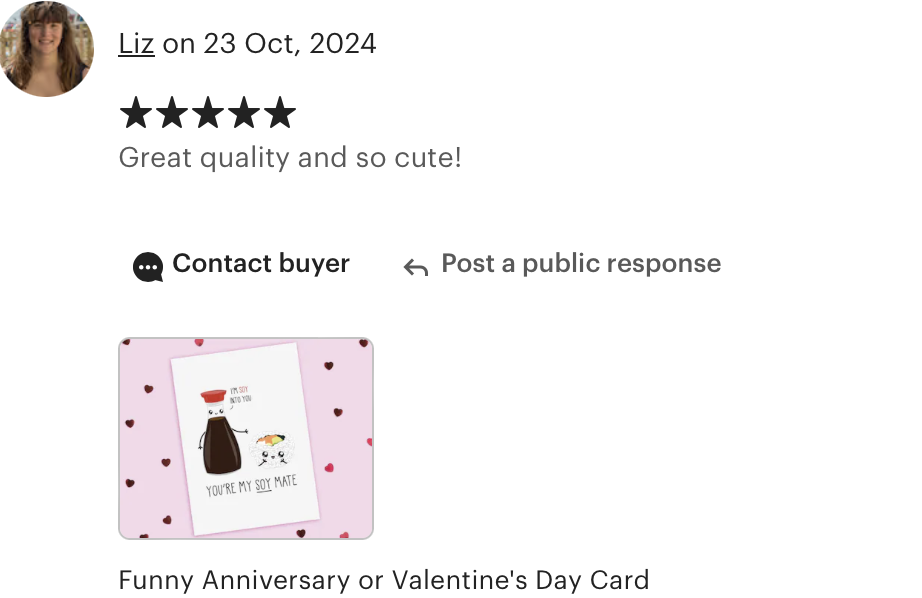Click the Contact buyer text
Viewport: 922px width, 598px height.
tap(260, 263)
